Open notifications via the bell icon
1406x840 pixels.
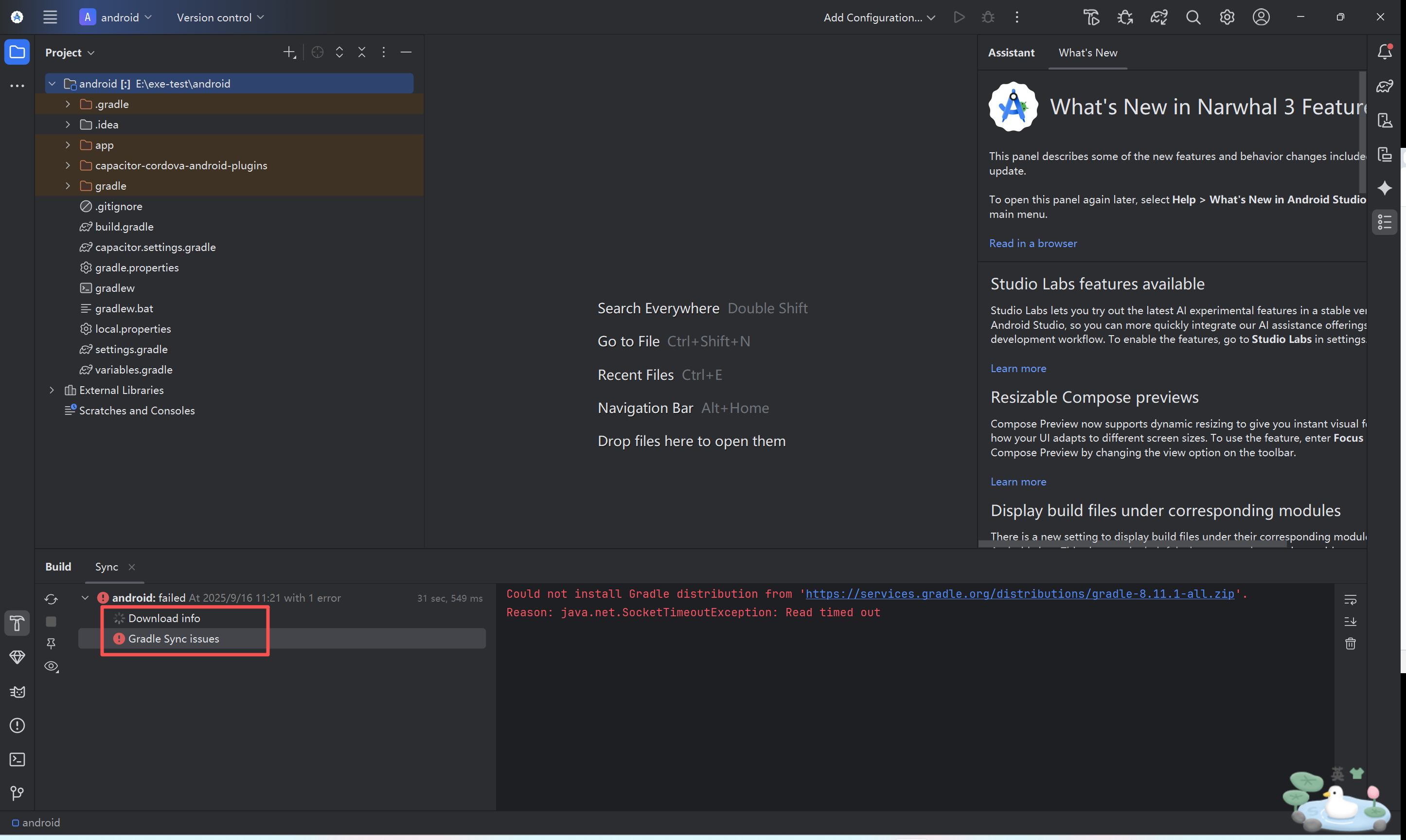point(1385,52)
